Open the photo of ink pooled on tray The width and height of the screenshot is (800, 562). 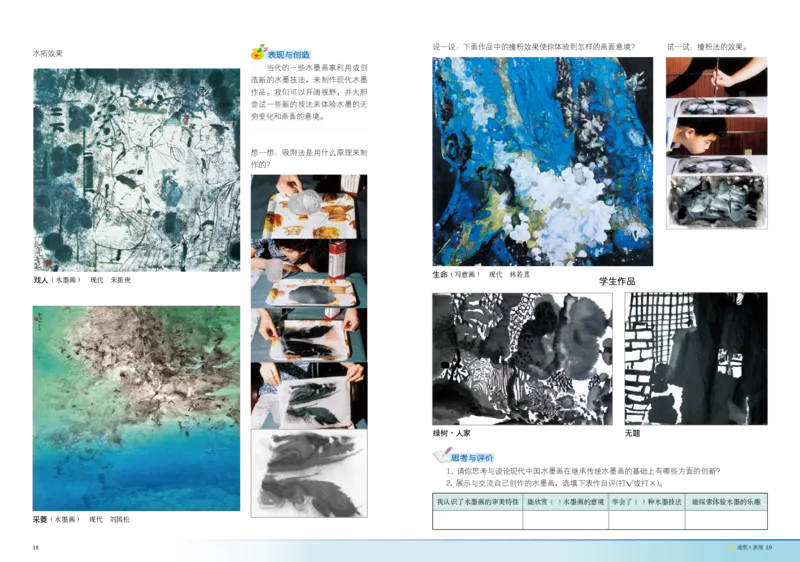(x=309, y=273)
